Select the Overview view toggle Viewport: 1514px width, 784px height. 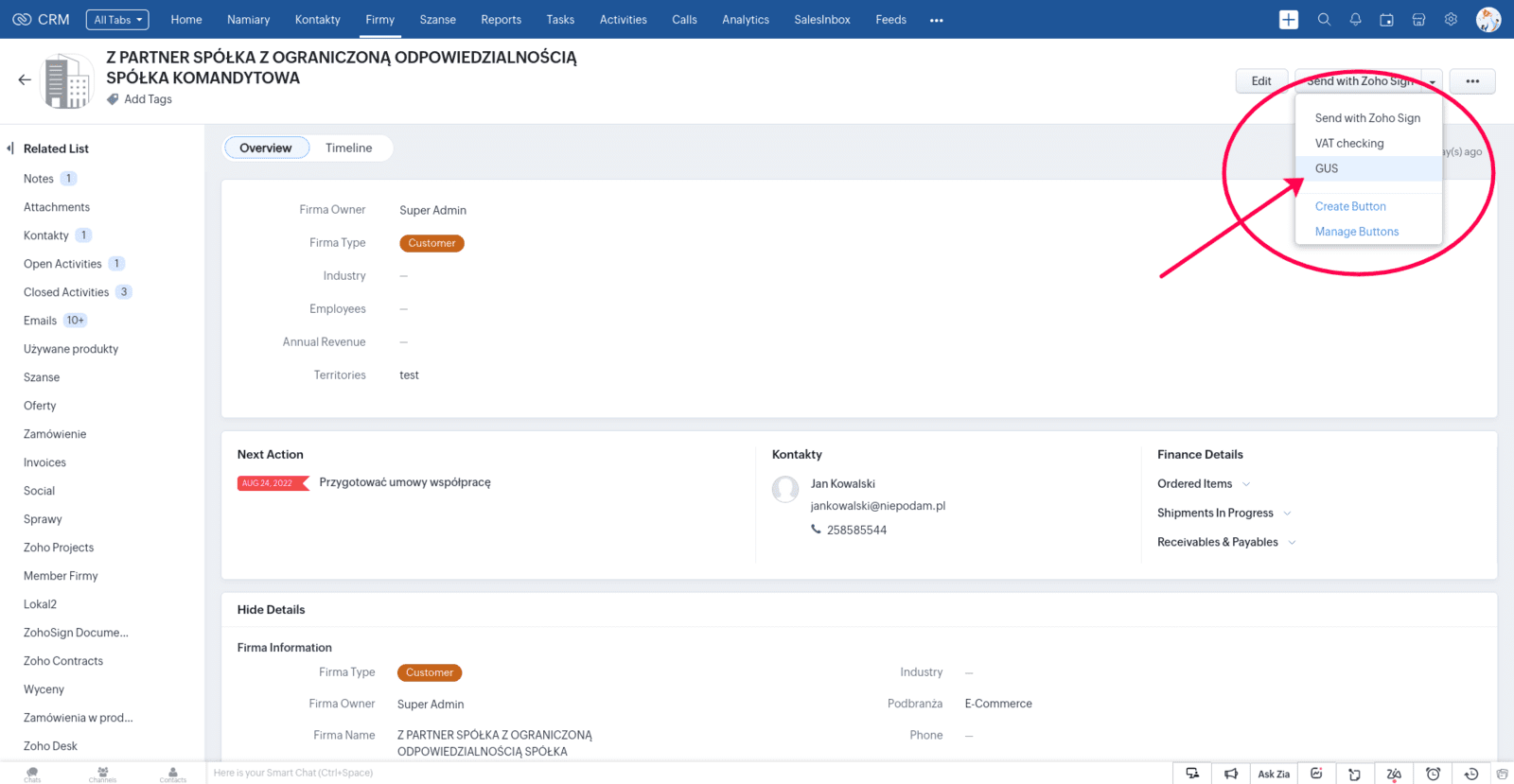(x=266, y=148)
